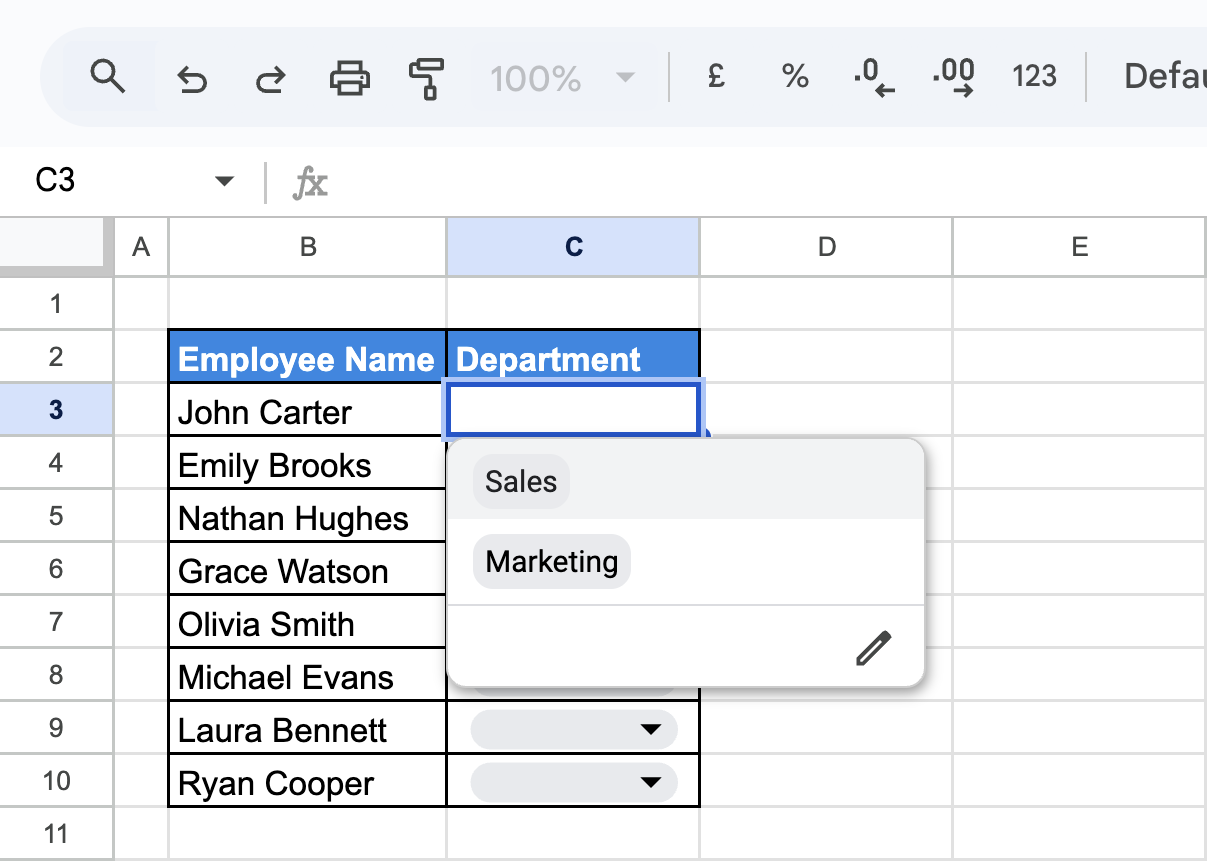1207x861 pixels.
Task: Select the Michael Evans cell
Action: [307, 675]
